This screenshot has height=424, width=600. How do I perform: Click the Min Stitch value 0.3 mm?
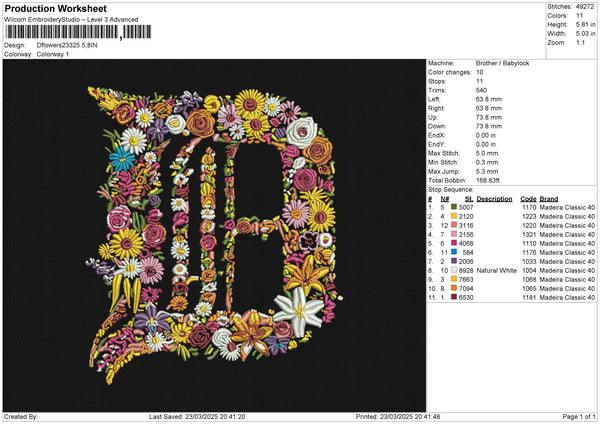tap(487, 162)
